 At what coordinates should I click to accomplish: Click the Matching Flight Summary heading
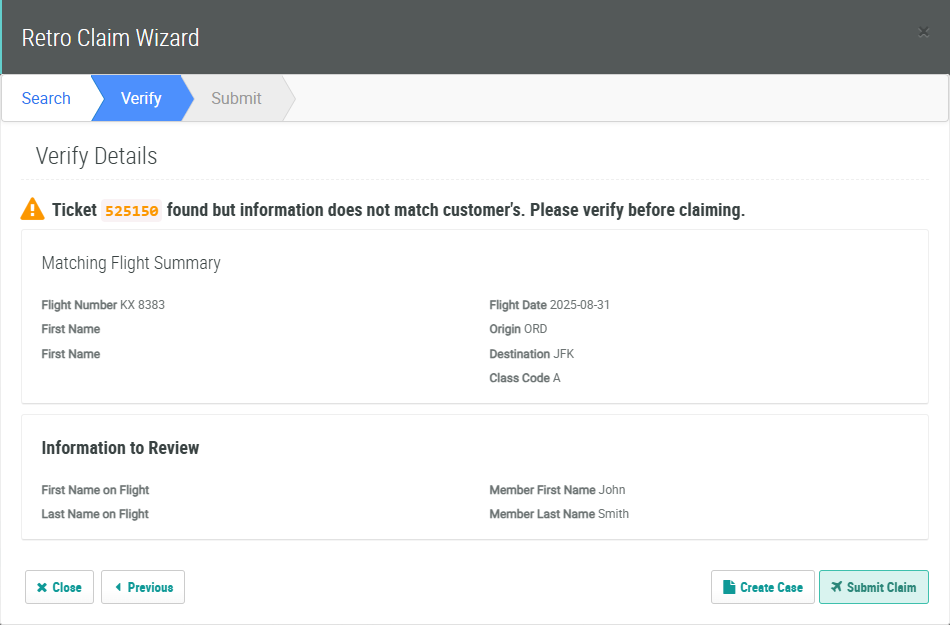click(131, 263)
